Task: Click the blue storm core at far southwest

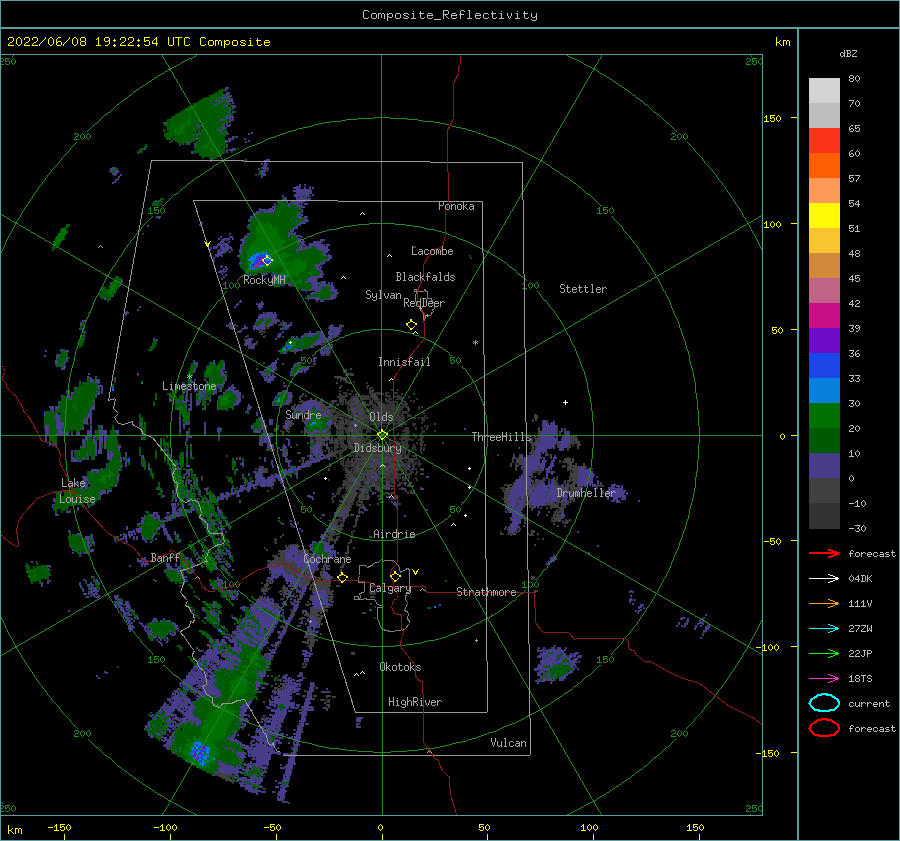Action: (199, 753)
